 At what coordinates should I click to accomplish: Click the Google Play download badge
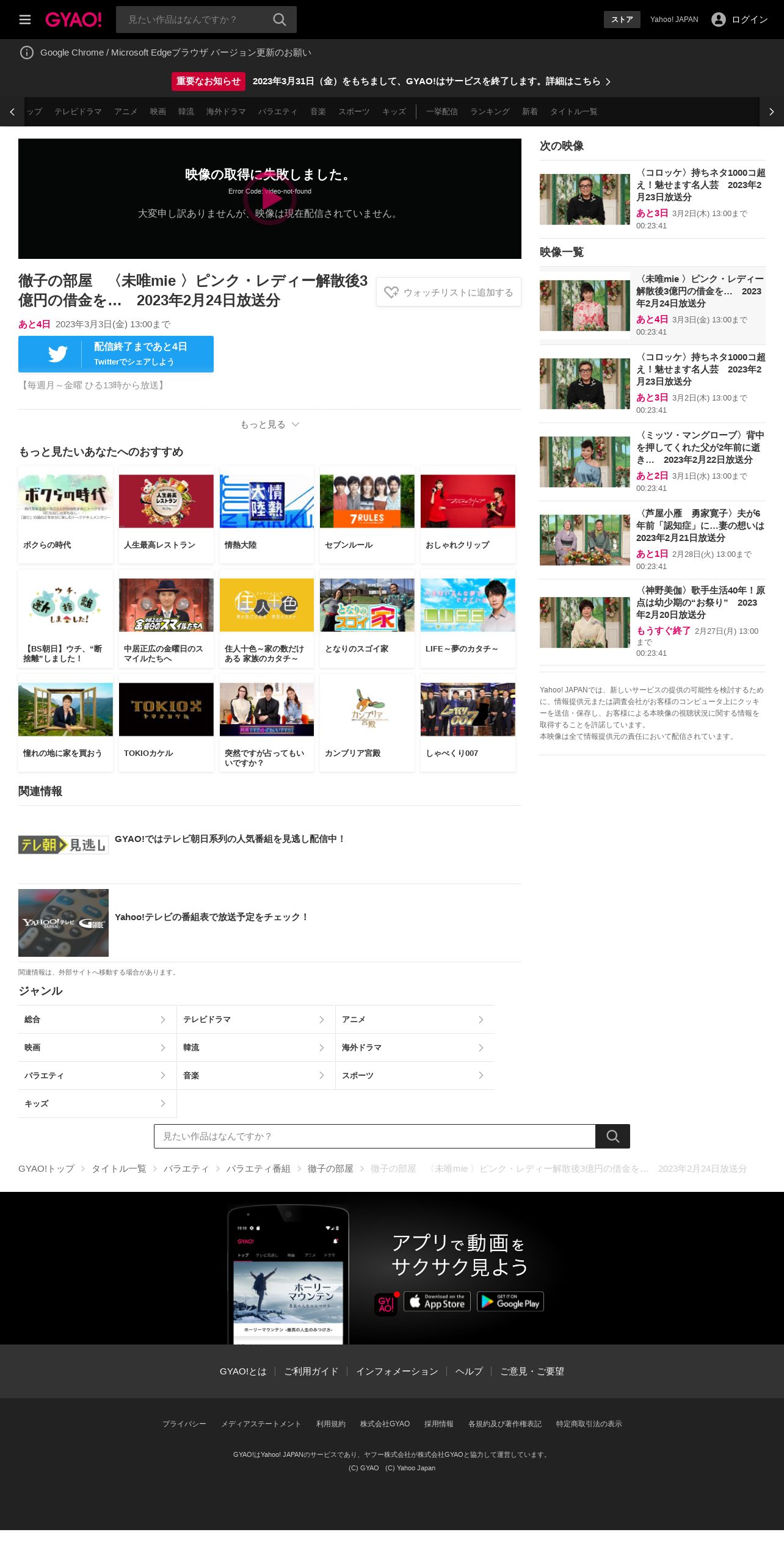pos(510,1302)
